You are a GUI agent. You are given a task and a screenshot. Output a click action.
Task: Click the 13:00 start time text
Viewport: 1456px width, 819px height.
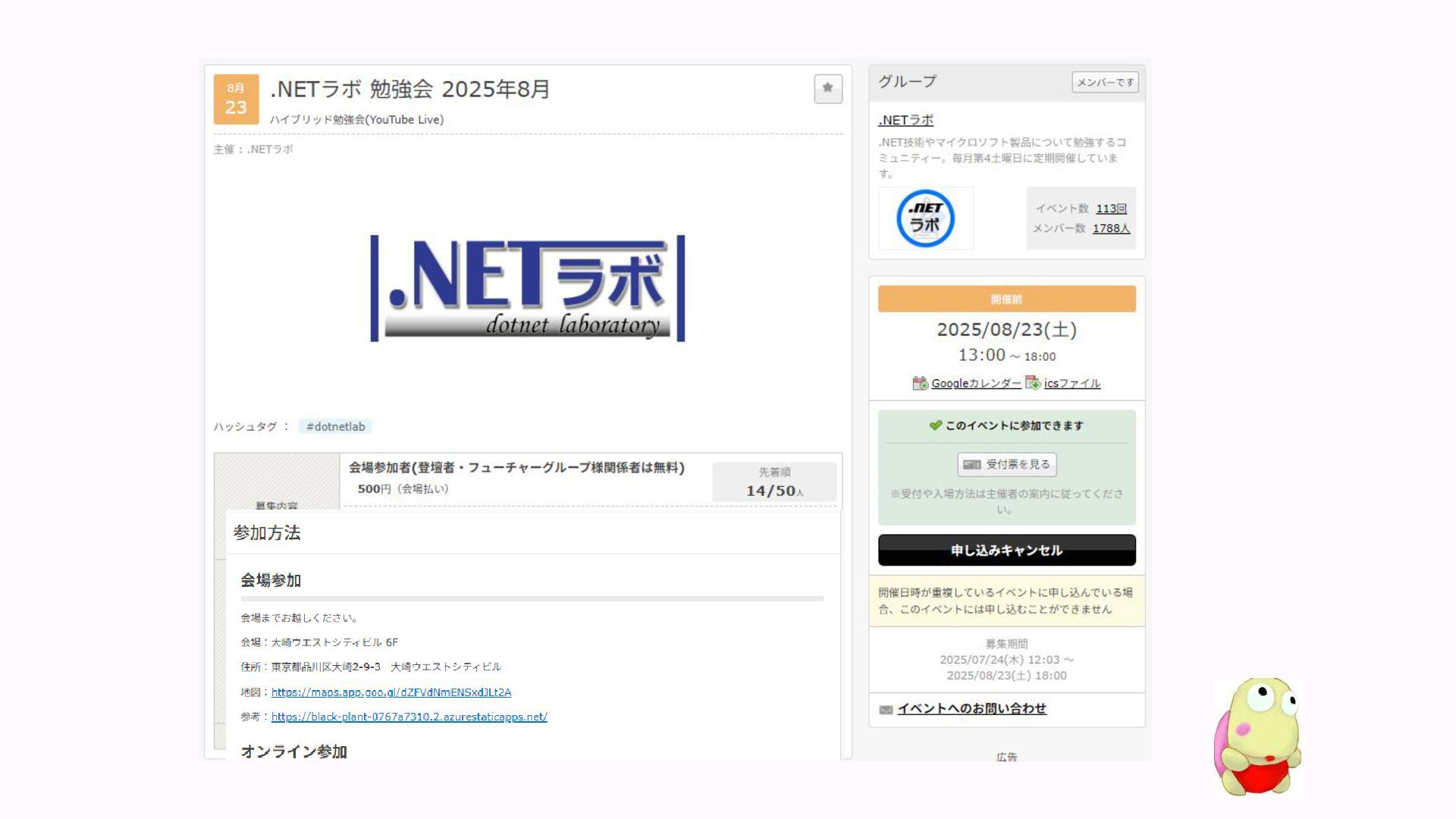click(981, 355)
